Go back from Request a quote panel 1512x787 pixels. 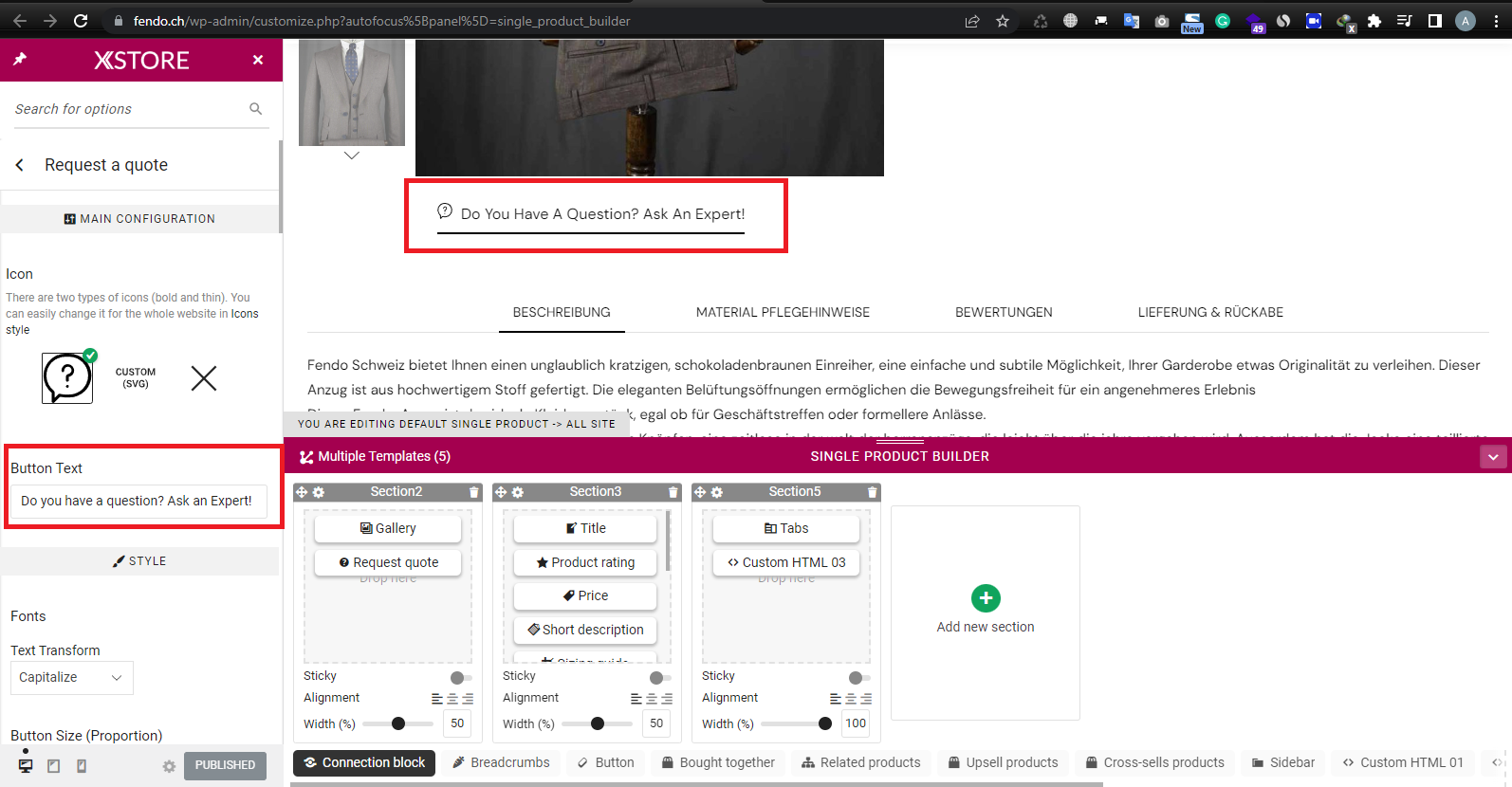19,165
